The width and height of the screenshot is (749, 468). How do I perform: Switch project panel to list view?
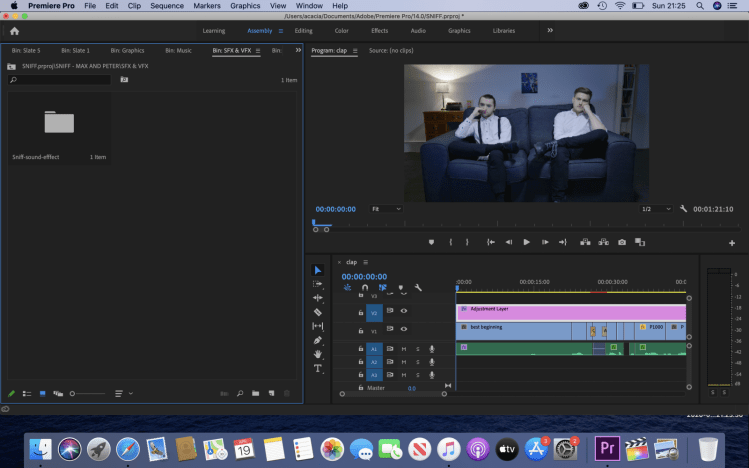(27, 394)
